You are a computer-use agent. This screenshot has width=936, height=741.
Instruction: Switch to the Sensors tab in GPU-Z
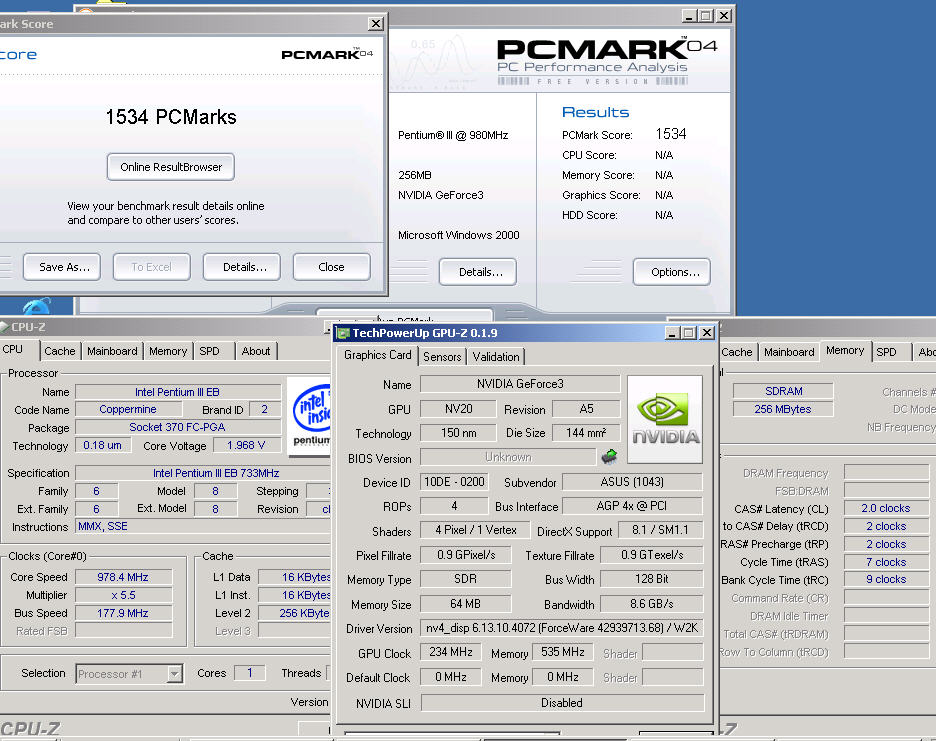(442, 356)
